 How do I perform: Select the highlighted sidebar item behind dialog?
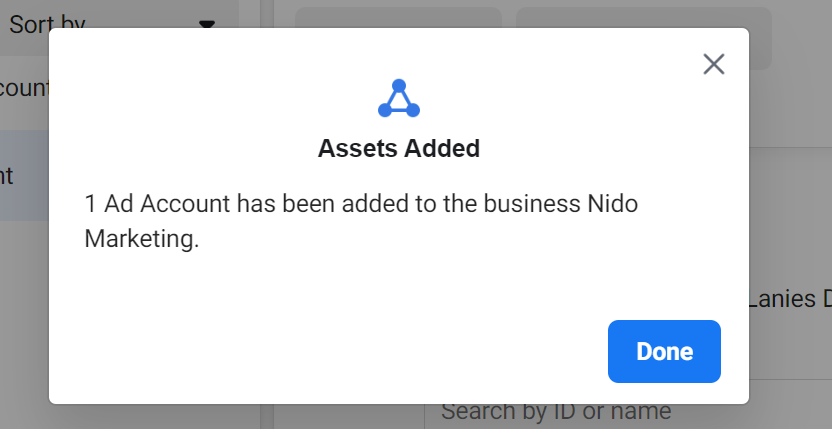pos(24,176)
